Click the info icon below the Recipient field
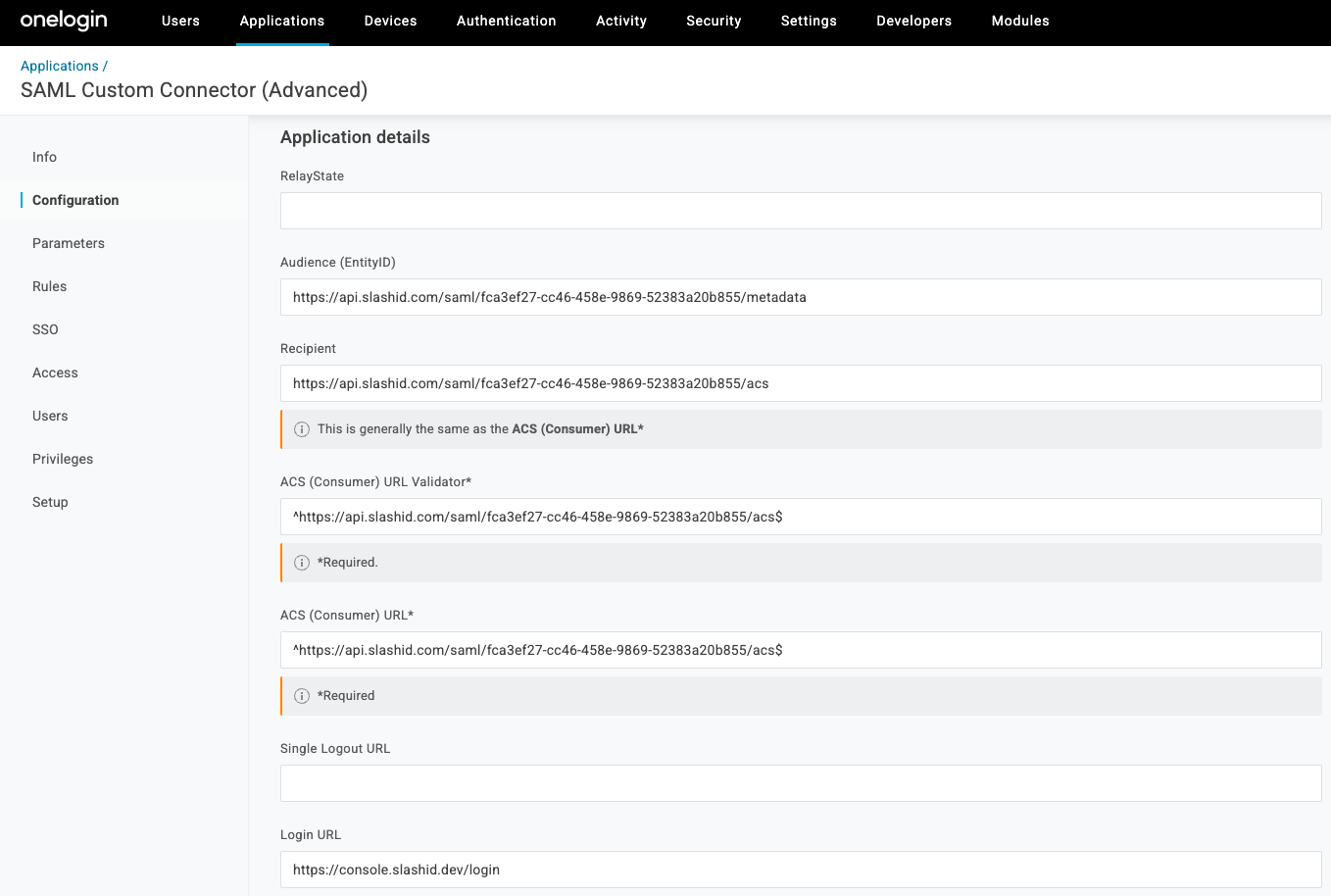Viewport: 1331px width, 896px height. (301, 428)
